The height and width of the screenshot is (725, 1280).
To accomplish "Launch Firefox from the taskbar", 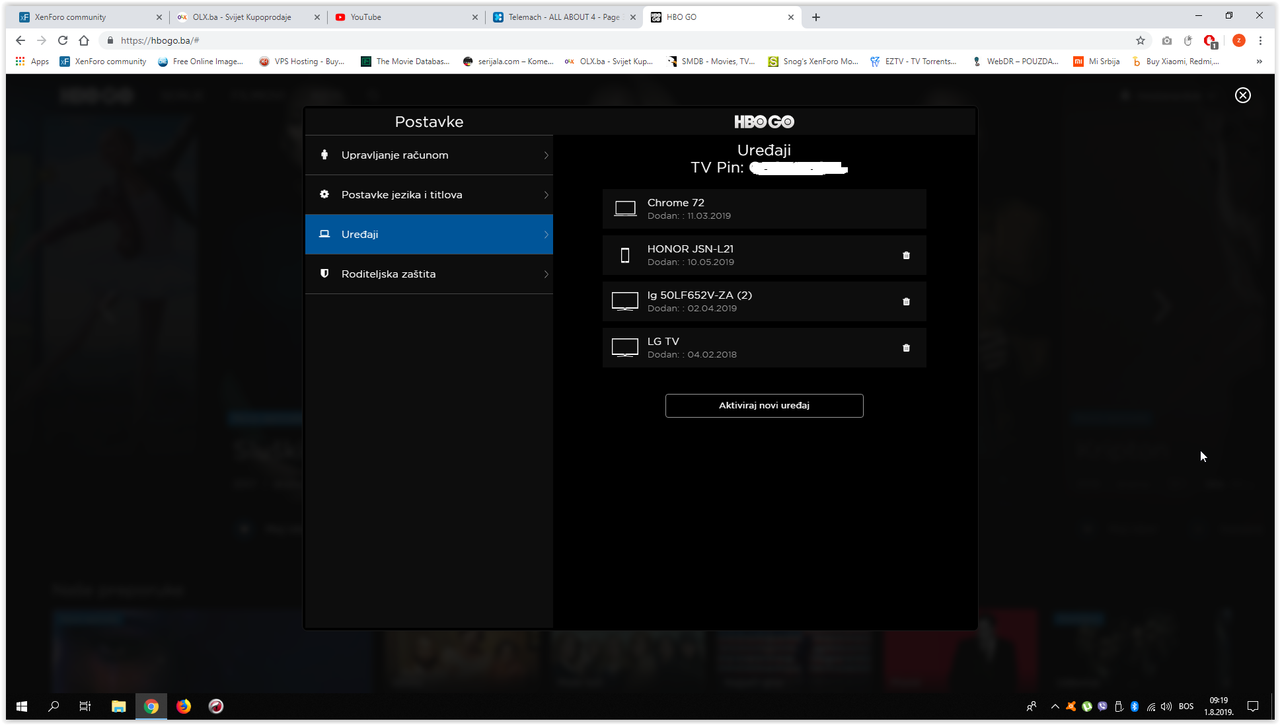I will pos(183,706).
